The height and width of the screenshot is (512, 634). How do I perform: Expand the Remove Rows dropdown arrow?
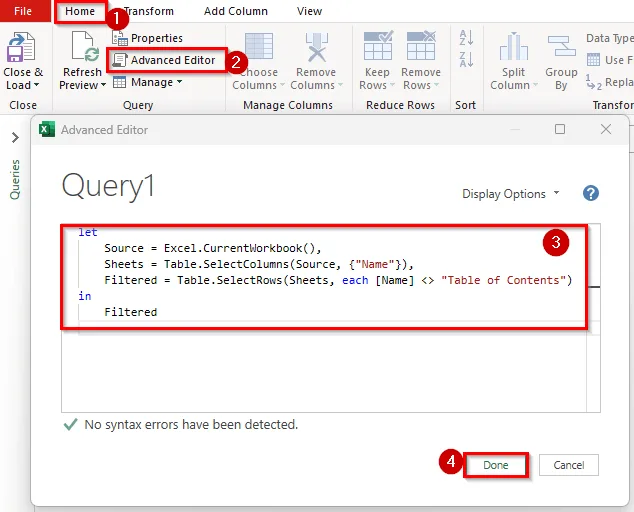[x=436, y=85]
